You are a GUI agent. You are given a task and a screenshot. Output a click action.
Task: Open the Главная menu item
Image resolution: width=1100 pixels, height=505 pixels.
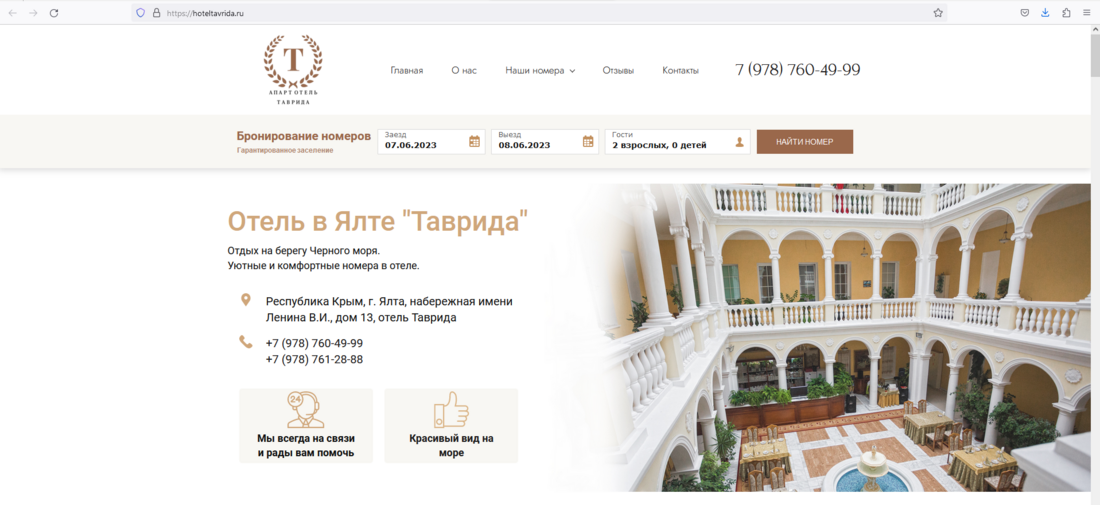click(x=407, y=70)
